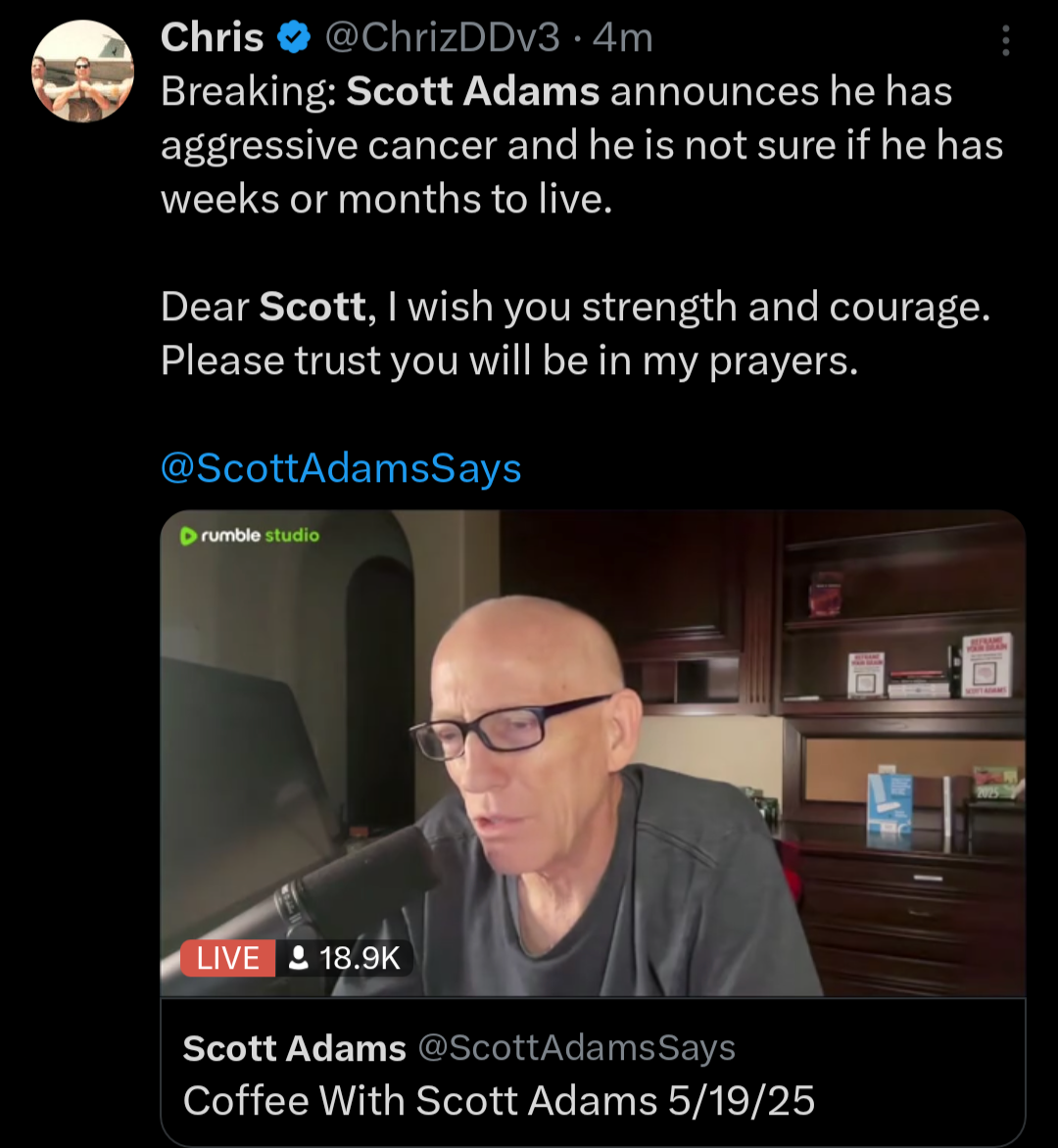Click the 4m post timestamp
Viewport: 1058px width, 1148px height.
click(x=622, y=37)
